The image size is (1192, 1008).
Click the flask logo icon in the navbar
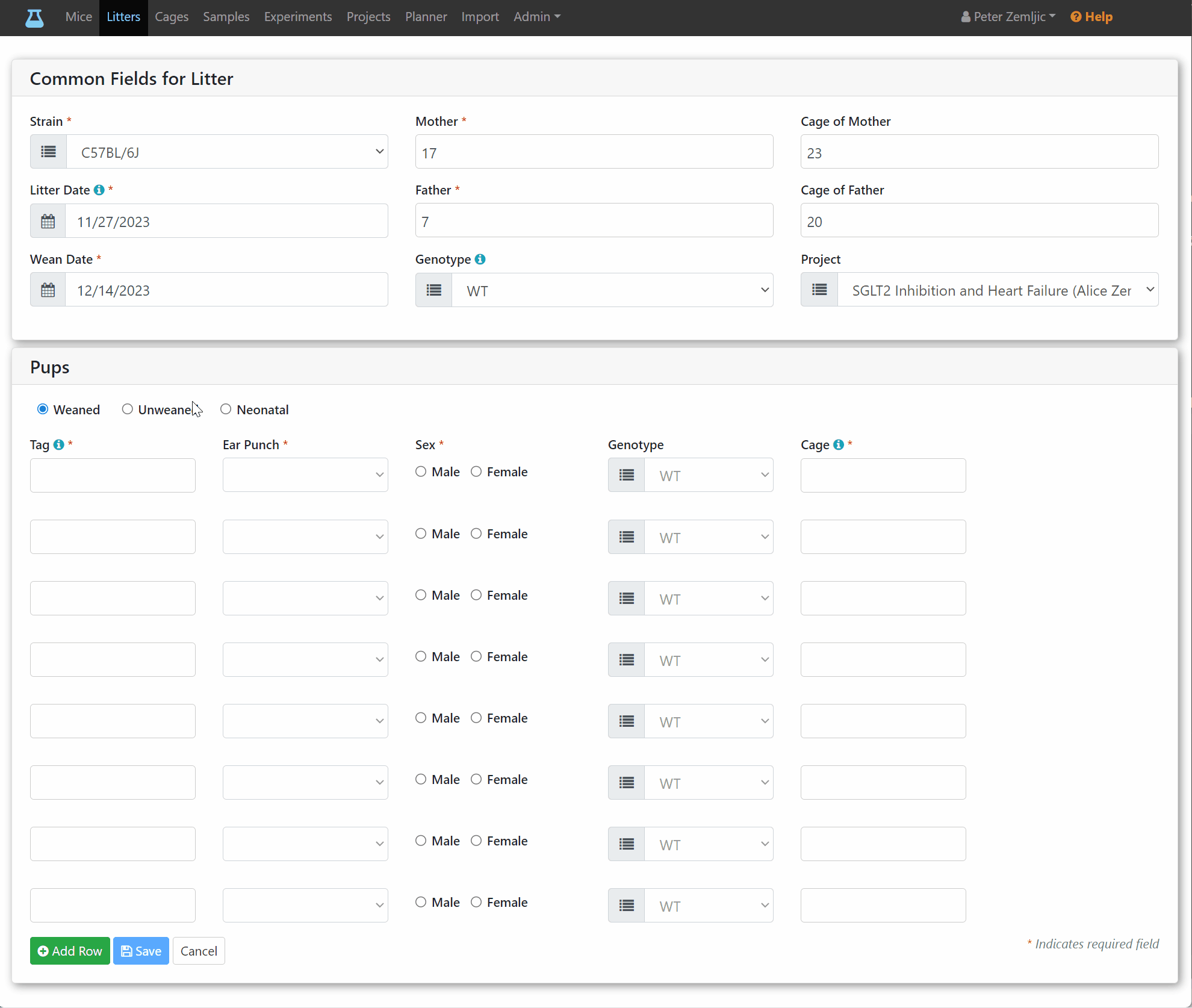(x=34, y=18)
